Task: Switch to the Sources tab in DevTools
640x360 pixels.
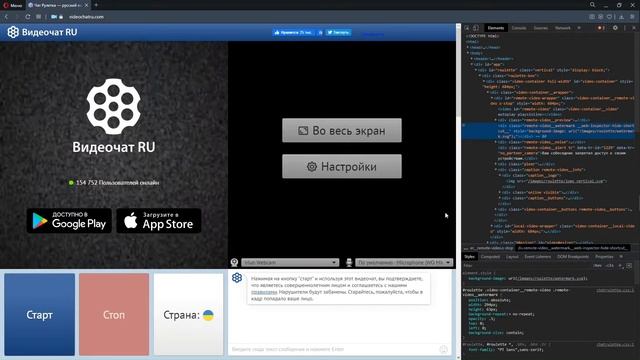Action: (541, 28)
